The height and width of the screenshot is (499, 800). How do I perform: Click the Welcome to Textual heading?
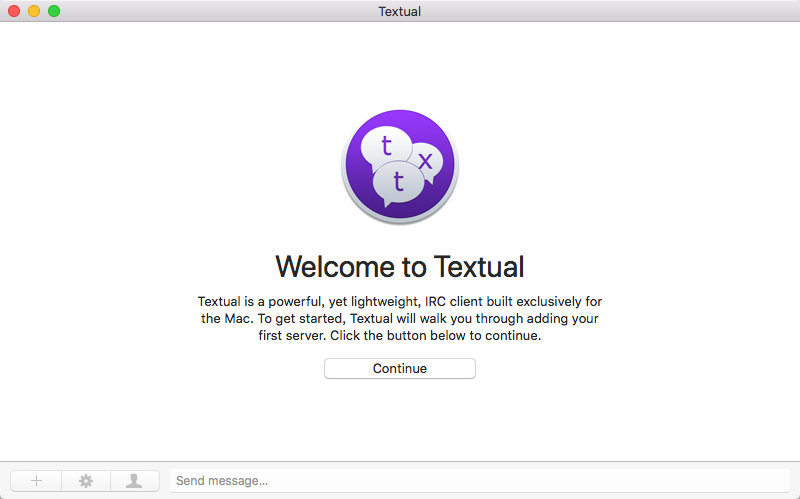pyautogui.click(x=400, y=266)
